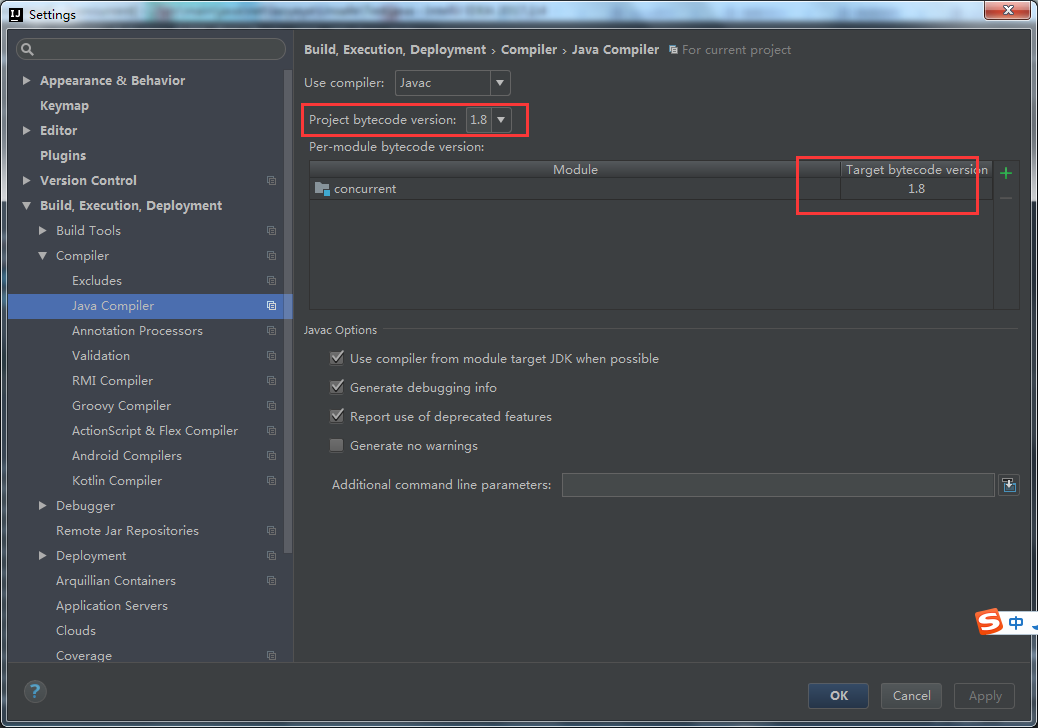Click the minus remove module icon
Image resolution: width=1038 pixels, height=728 pixels.
[1006, 198]
